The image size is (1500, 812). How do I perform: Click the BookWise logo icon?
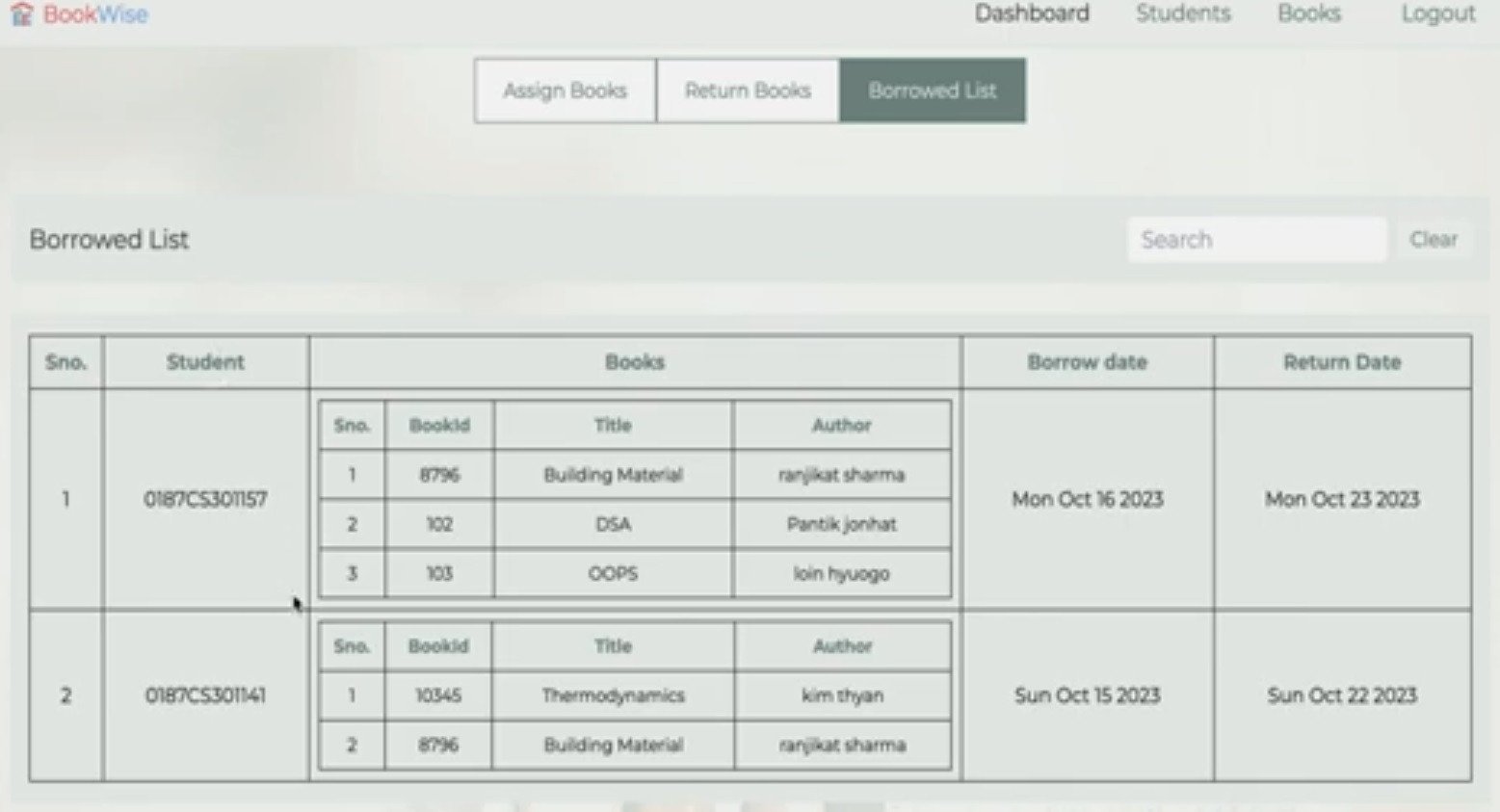pos(21,14)
